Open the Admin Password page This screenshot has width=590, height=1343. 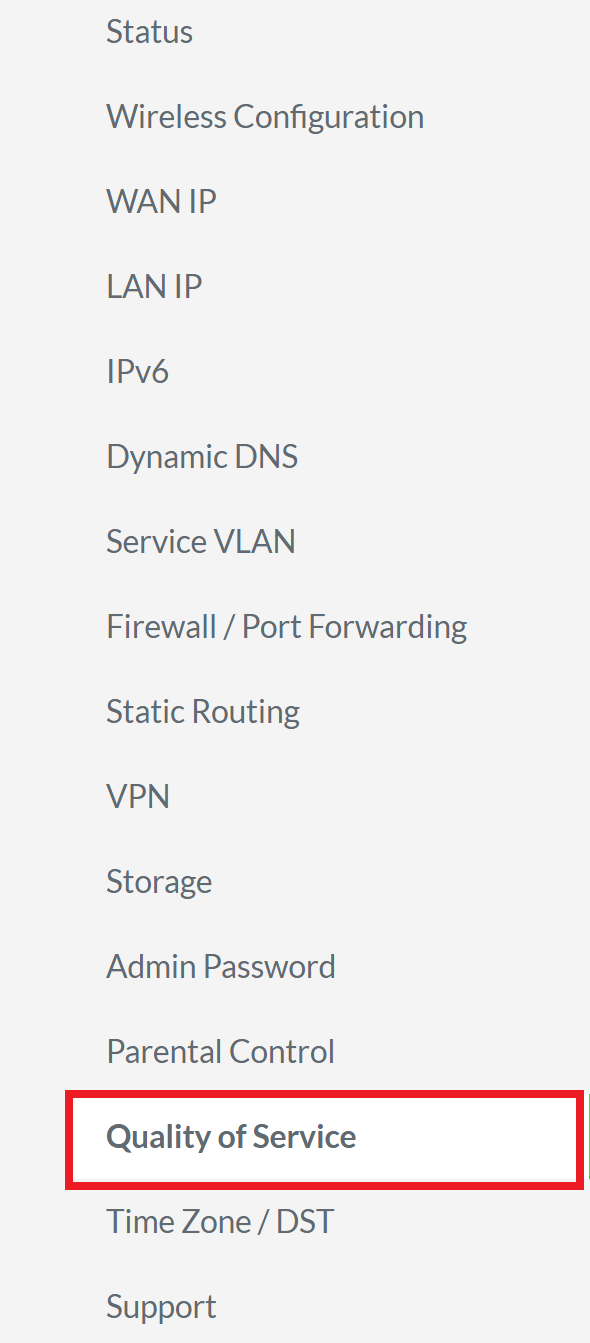point(221,966)
